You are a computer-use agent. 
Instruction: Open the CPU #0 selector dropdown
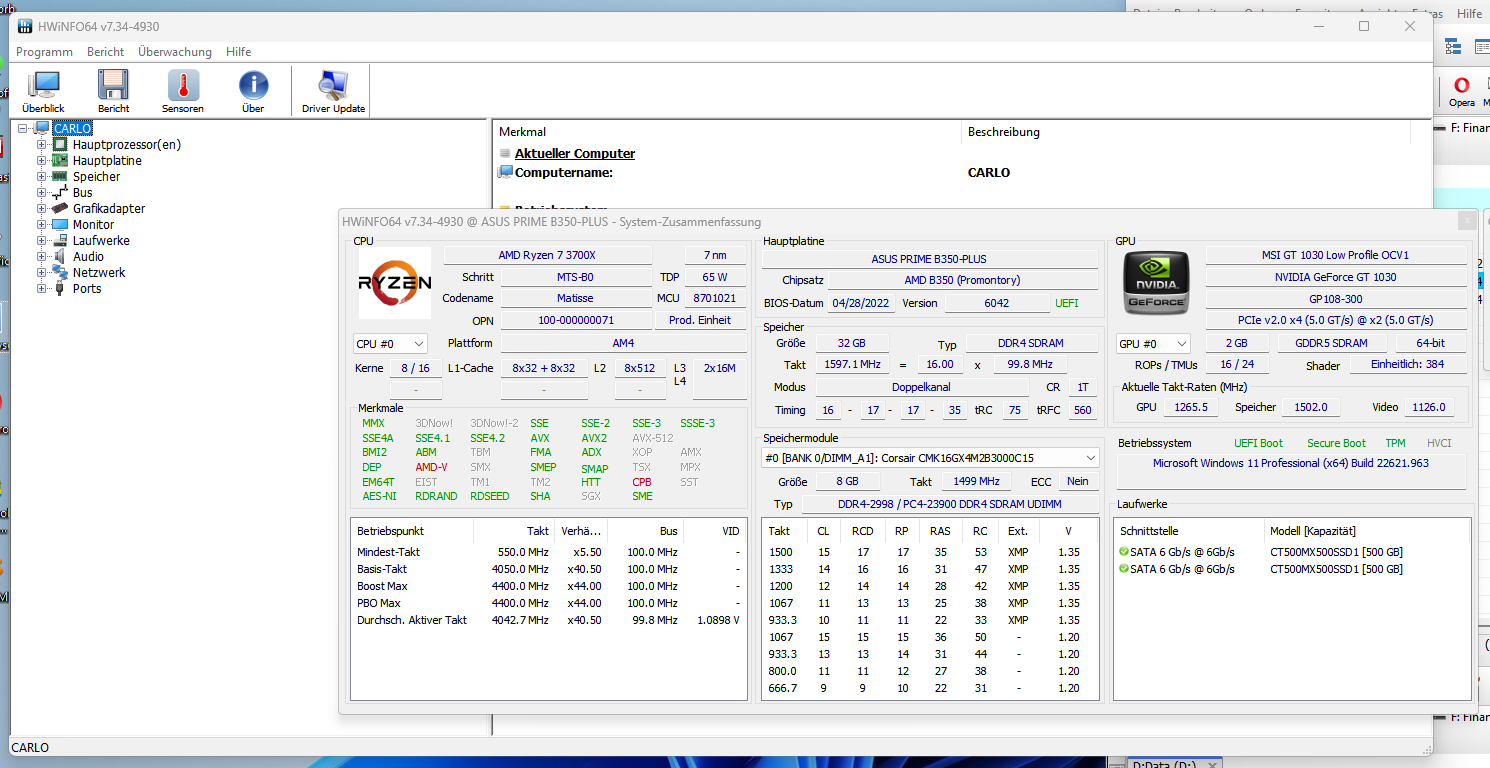(x=391, y=343)
